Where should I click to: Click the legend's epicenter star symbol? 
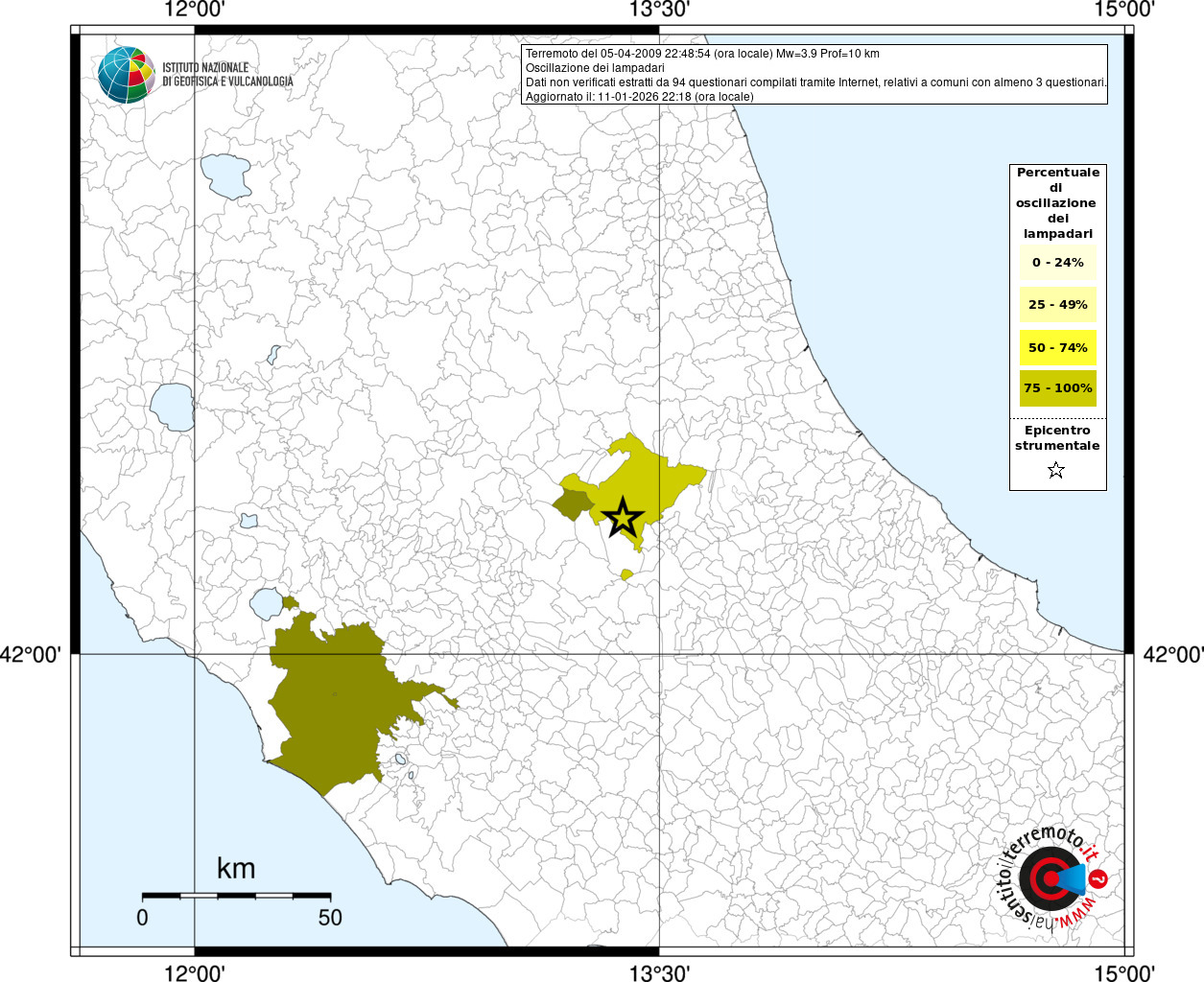(1056, 470)
